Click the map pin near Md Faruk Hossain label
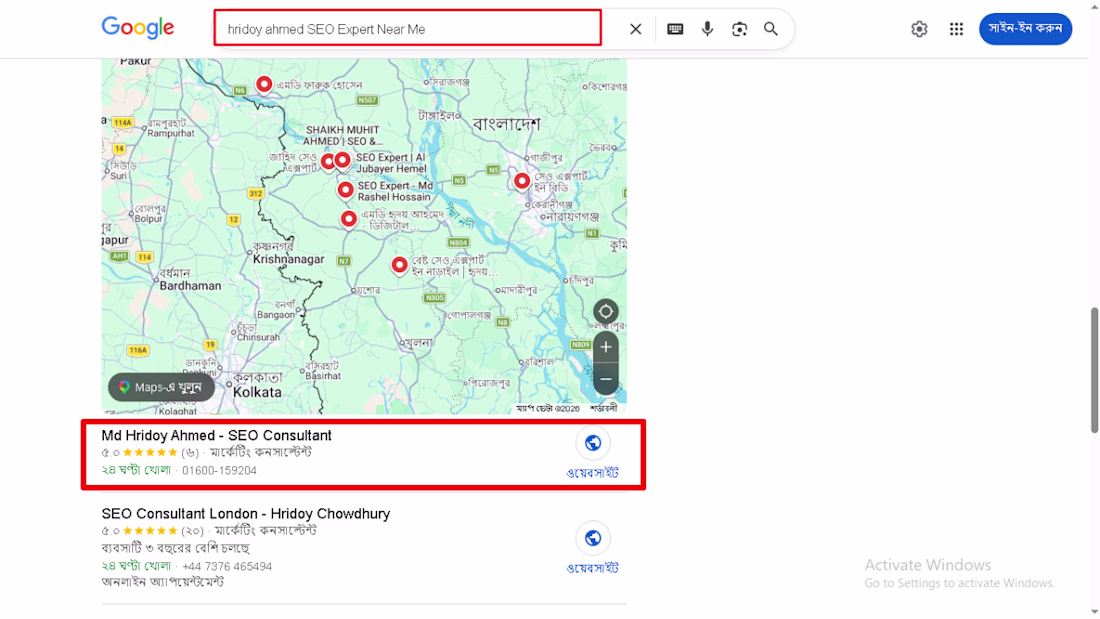Screen dimensions: 1100x619 pyautogui.click(x=264, y=86)
